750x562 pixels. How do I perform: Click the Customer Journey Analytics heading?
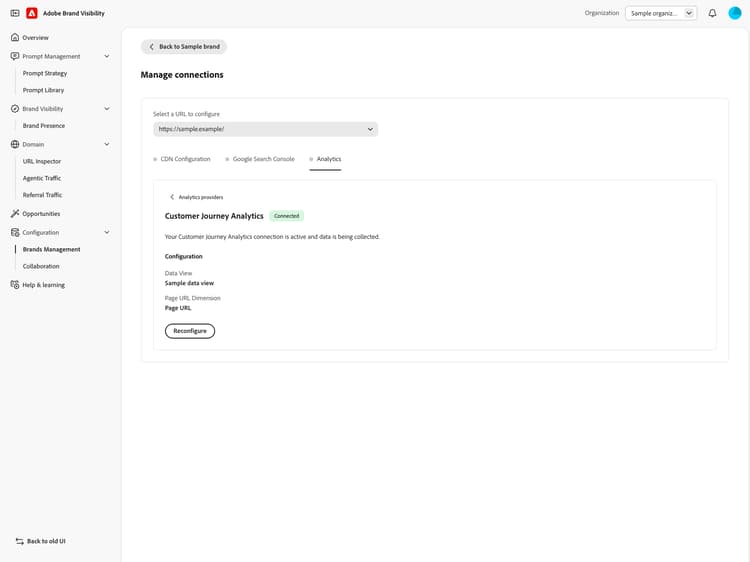pyautogui.click(x=214, y=216)
